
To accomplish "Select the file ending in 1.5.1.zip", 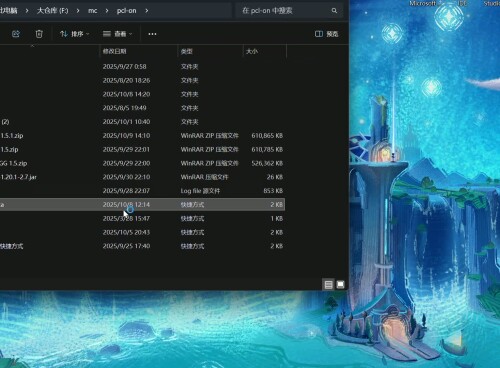I will tap(12, 136).
